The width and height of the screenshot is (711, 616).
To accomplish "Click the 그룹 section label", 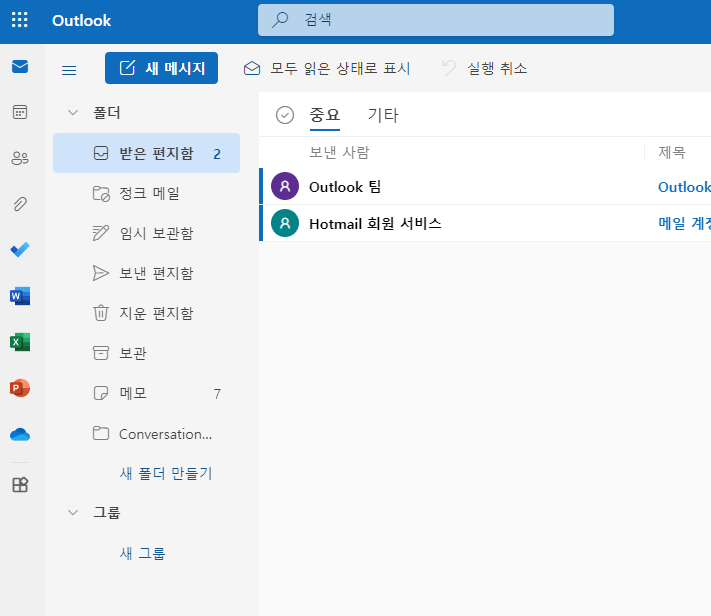I will (107, 513).
